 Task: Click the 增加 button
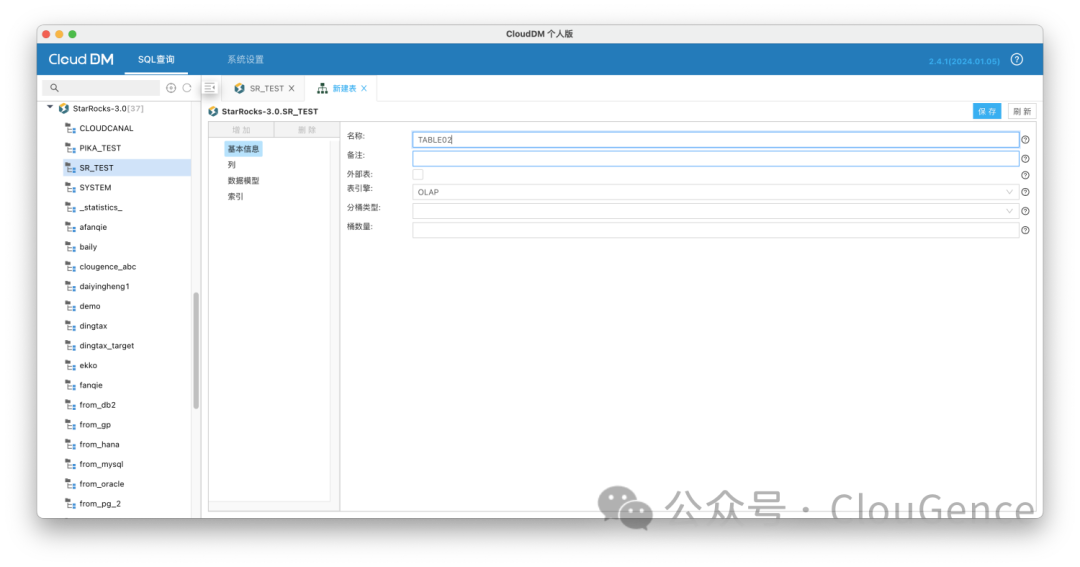(241, 130)
